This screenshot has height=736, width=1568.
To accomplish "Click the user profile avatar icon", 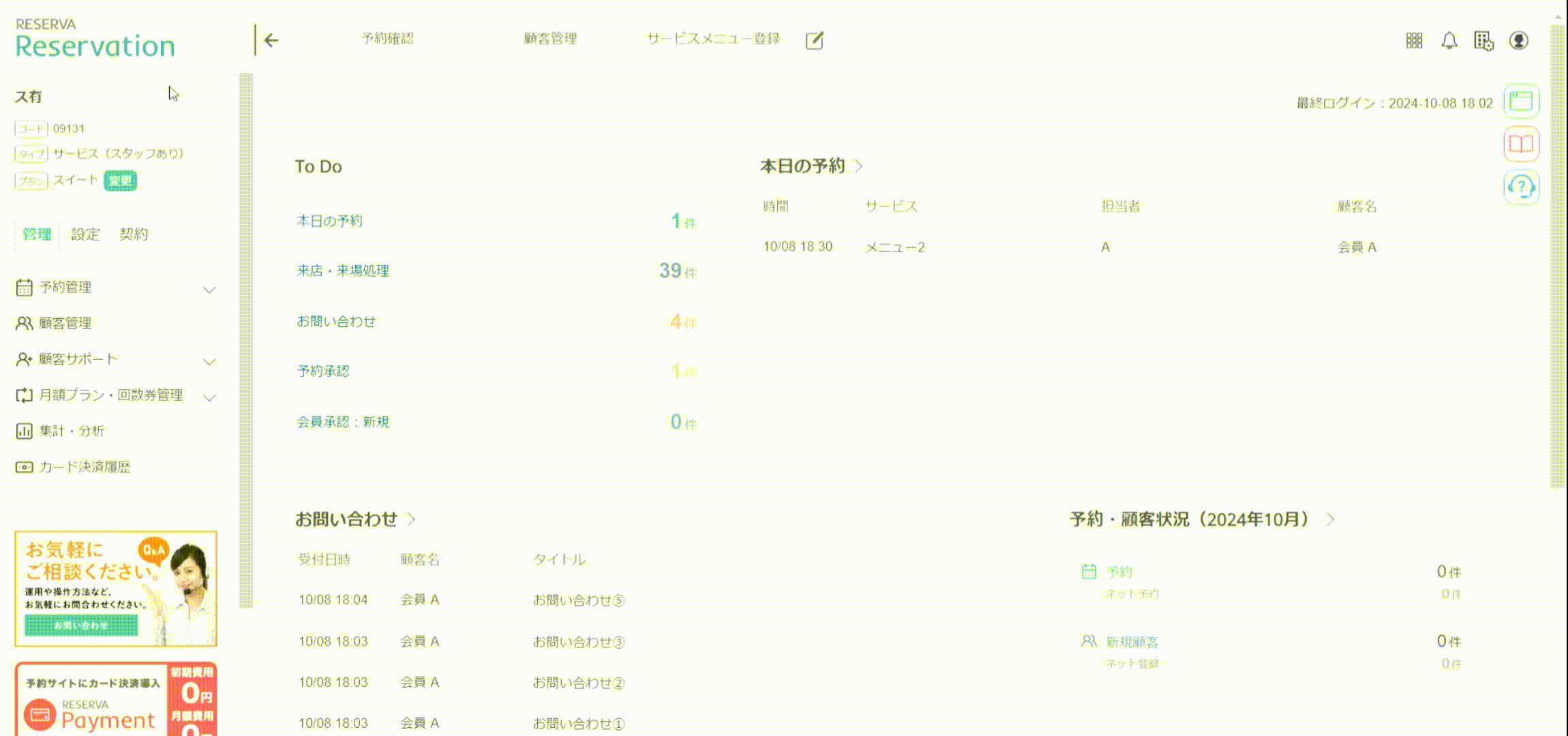I will point(1520,41).
